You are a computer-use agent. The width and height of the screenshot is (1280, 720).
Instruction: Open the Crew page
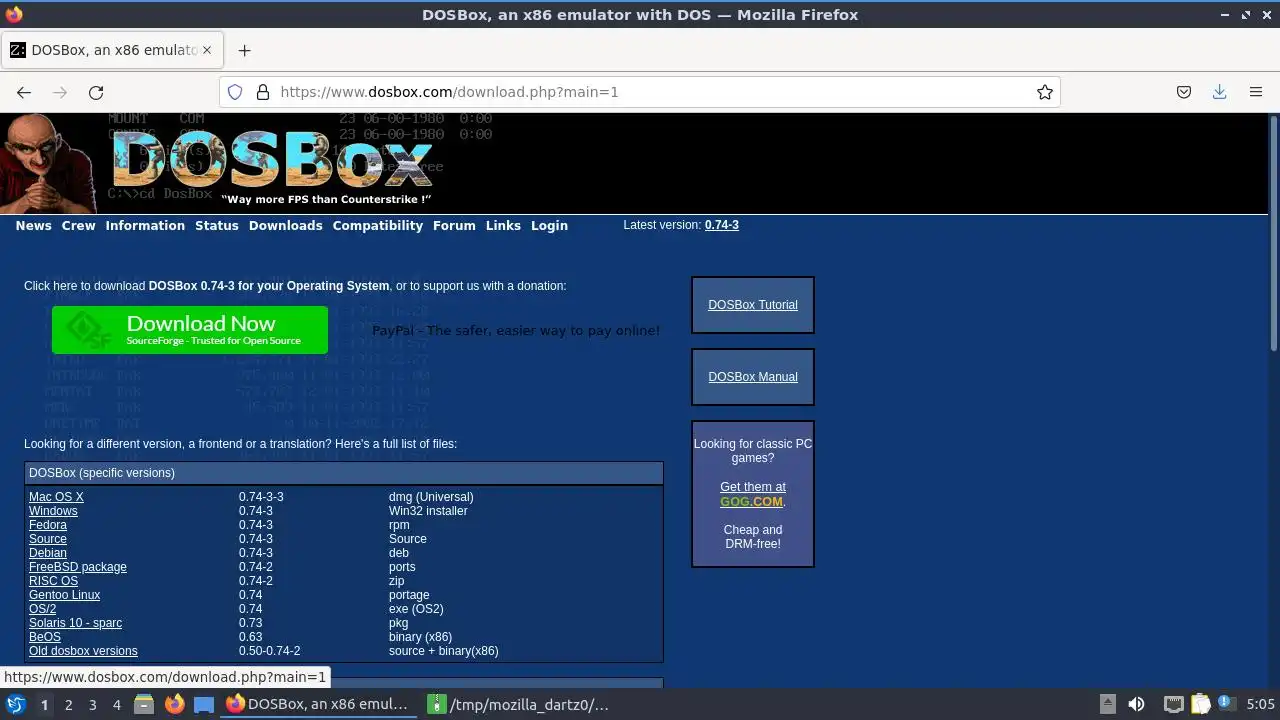(x=78, y=226)
